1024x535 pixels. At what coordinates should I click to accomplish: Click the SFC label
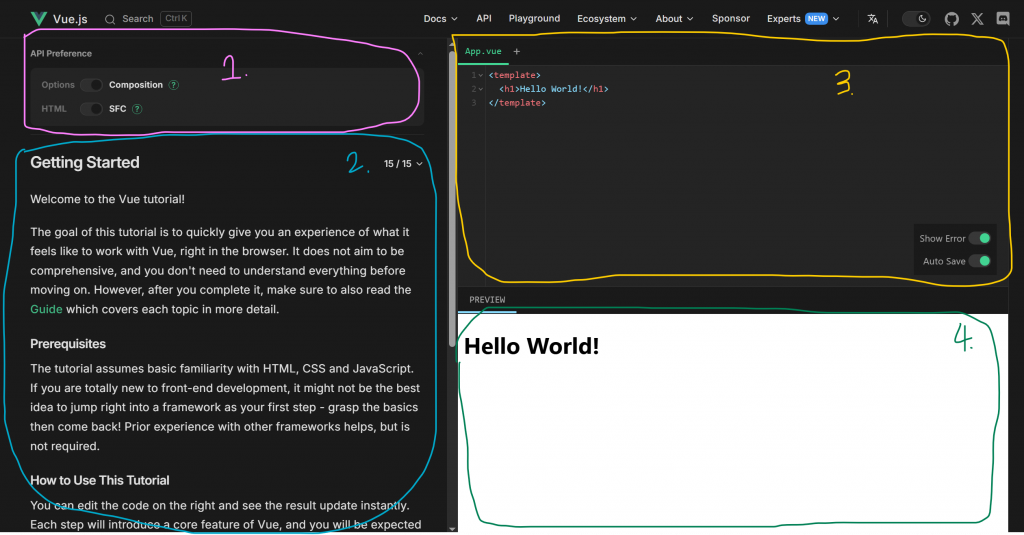click(x=118, y=109)
